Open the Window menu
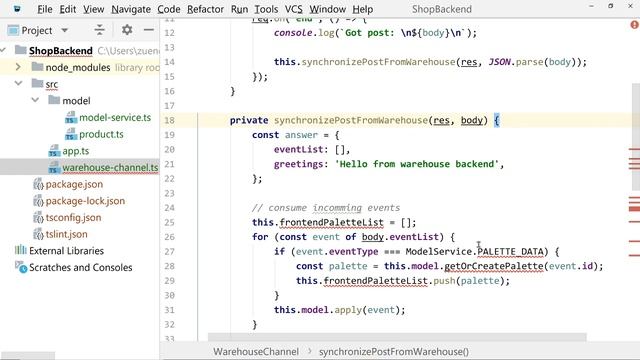Viewport: 640px width, 360px height. click(327, 9)
